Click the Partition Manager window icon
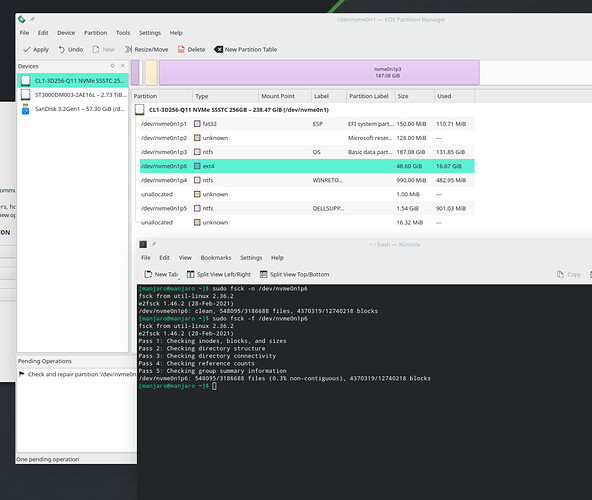The image size is (592, 500). (x=22, y=19)
